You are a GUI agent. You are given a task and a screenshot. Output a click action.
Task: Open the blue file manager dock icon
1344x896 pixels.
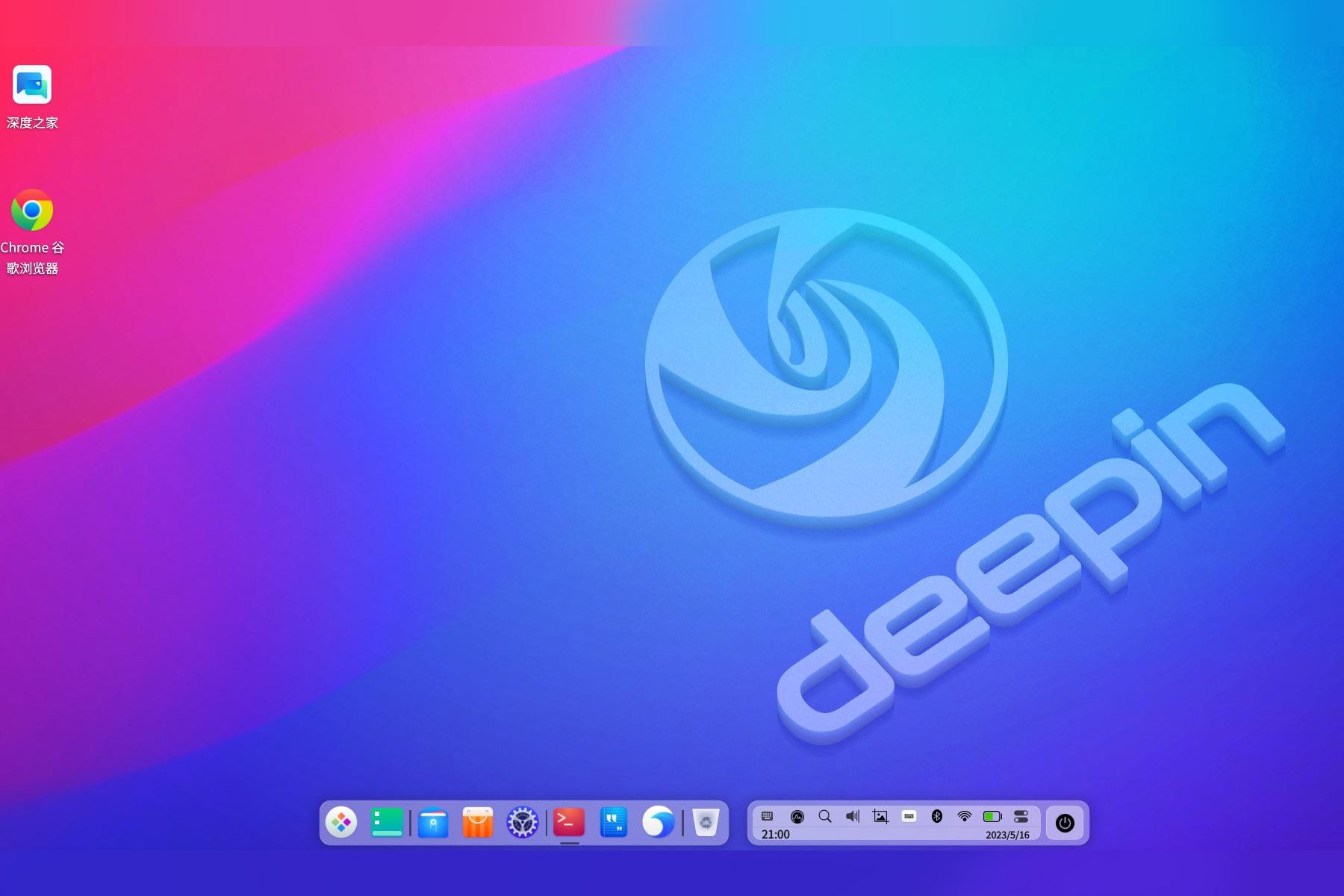coord(433,823)
